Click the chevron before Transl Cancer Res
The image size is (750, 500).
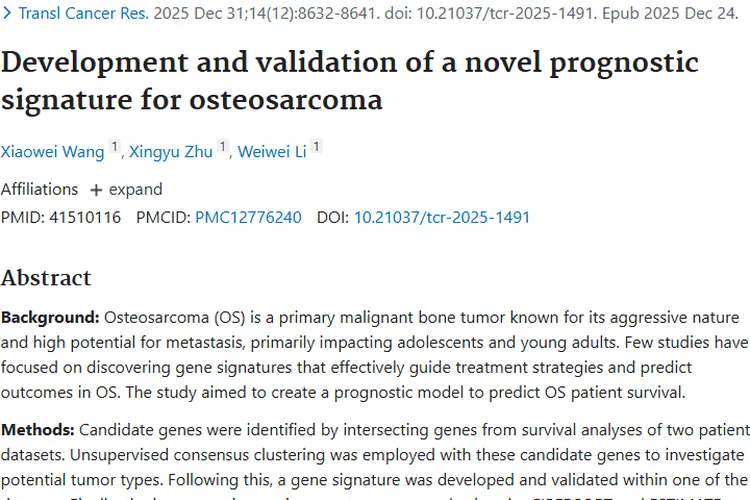pyautogui.click(x=8, y=15)
